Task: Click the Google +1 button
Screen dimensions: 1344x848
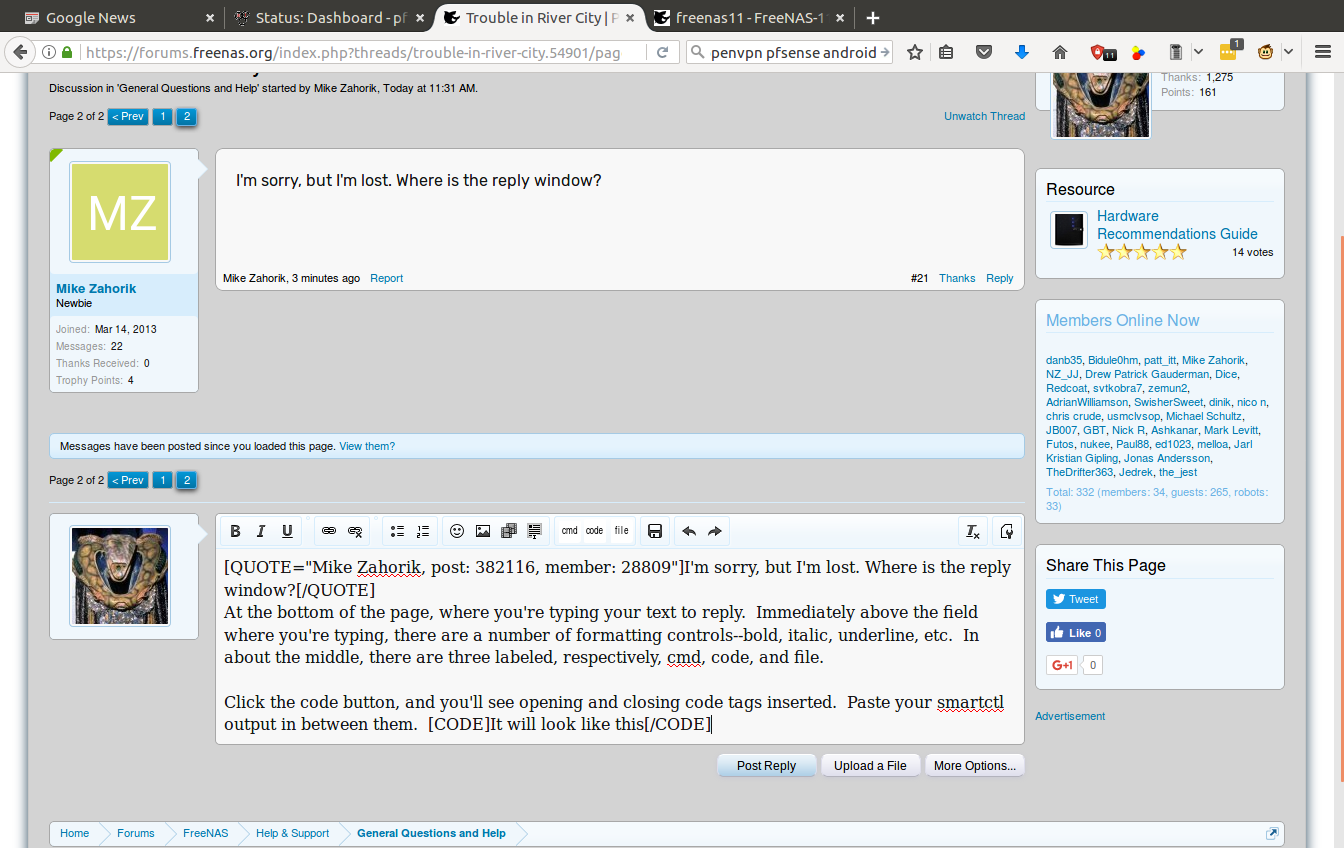Action: click(x=1062, y=664)
